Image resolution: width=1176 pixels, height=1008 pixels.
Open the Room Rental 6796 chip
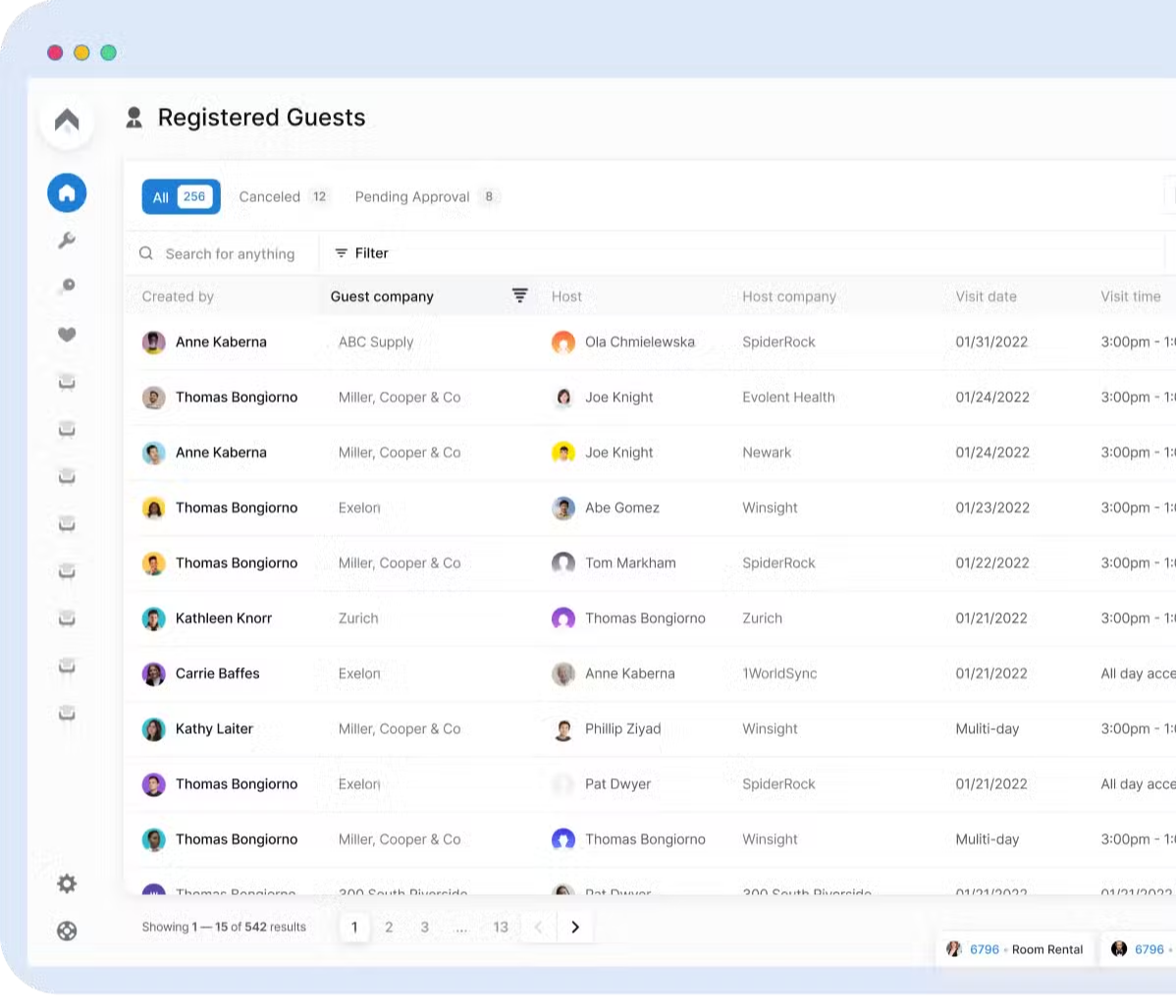[x=1015, y=949]
